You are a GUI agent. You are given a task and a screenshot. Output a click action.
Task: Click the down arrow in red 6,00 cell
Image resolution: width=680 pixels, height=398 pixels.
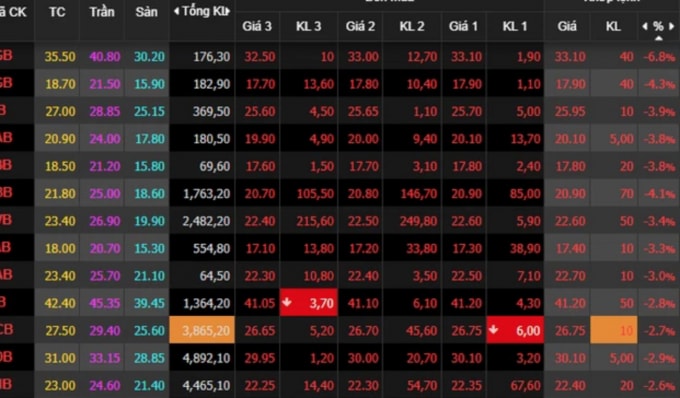[493, 329]
